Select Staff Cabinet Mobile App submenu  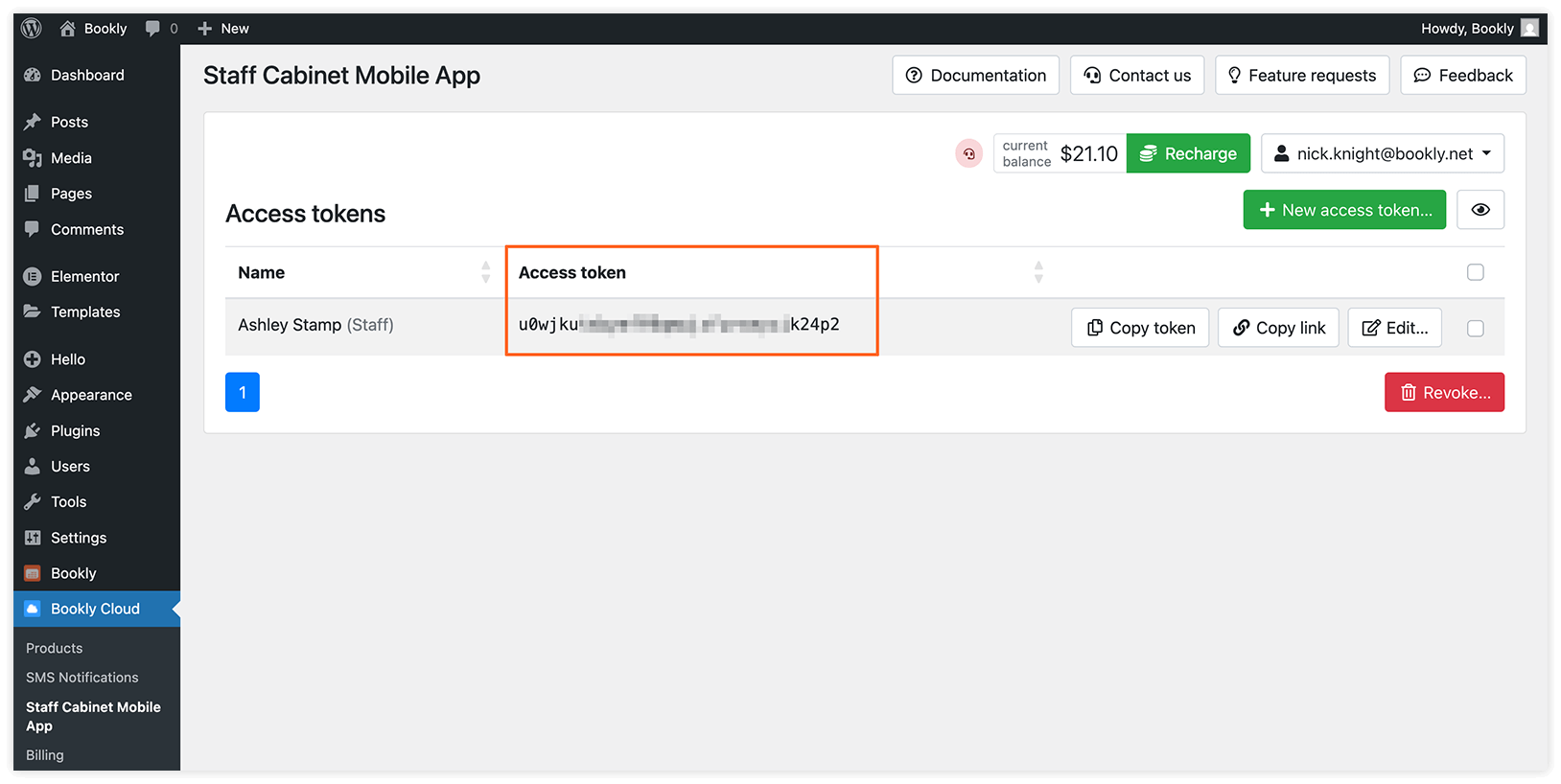pos(93,716)
